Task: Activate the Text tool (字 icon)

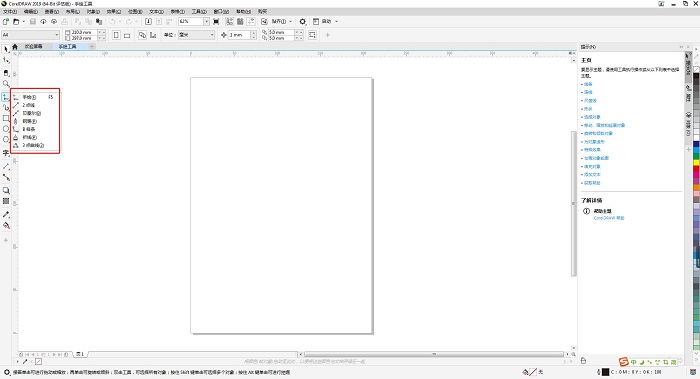Action: tap(6, 153)
